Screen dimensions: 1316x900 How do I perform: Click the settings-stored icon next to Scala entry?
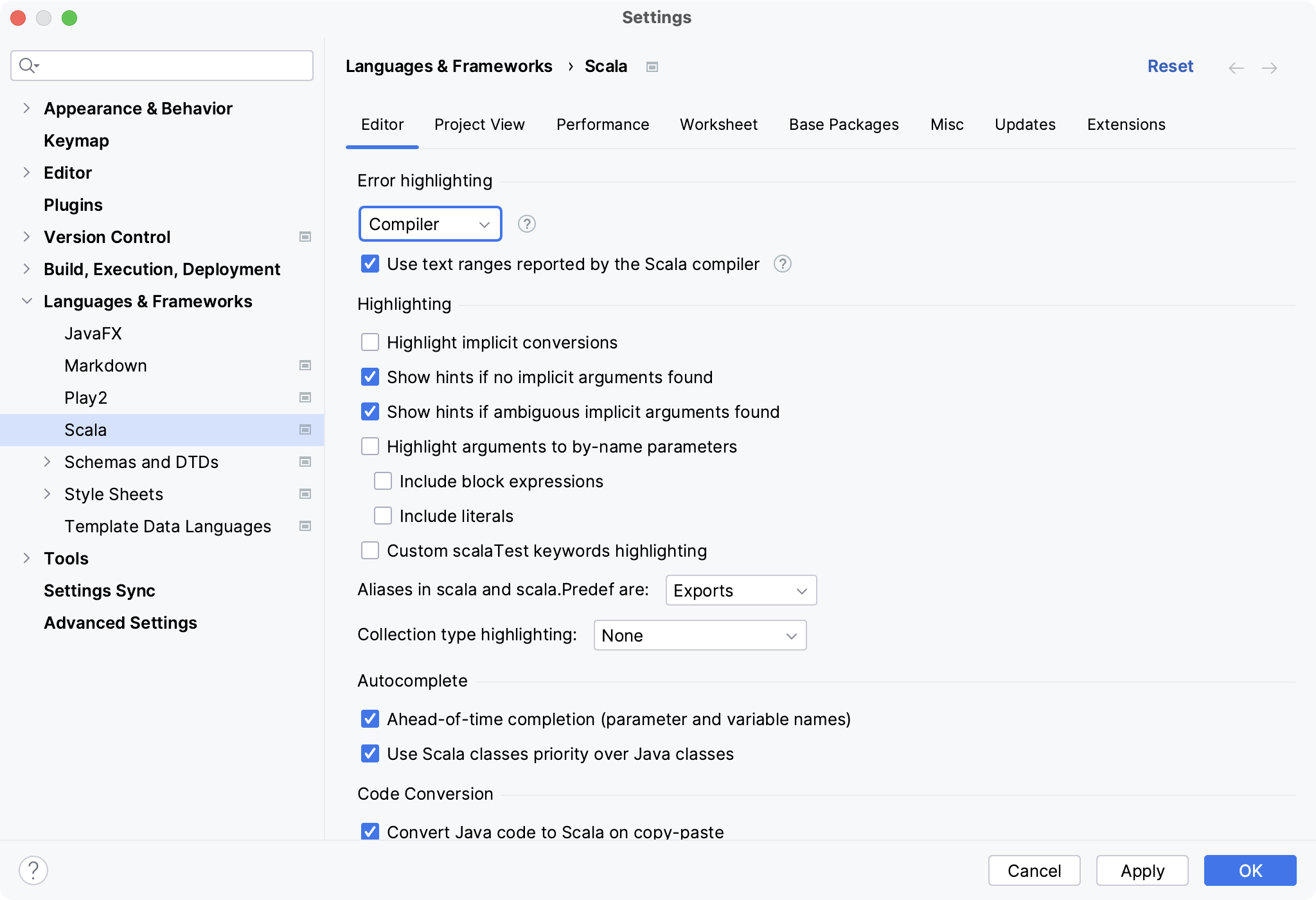[305, 429]
